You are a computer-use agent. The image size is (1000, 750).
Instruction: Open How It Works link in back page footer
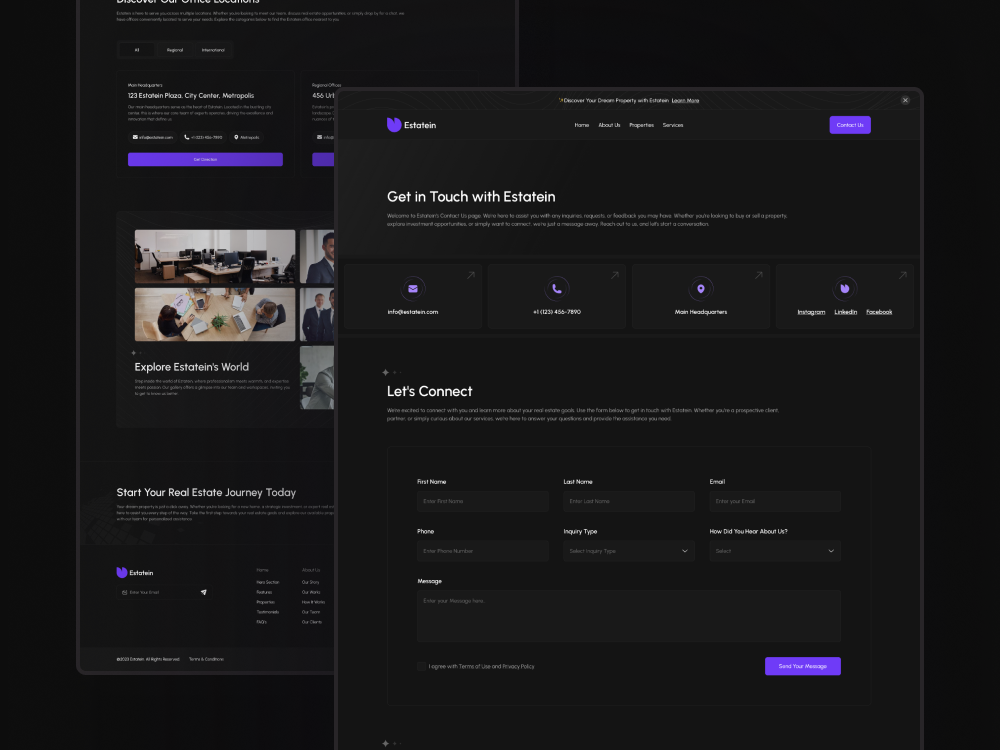[313, 602]
